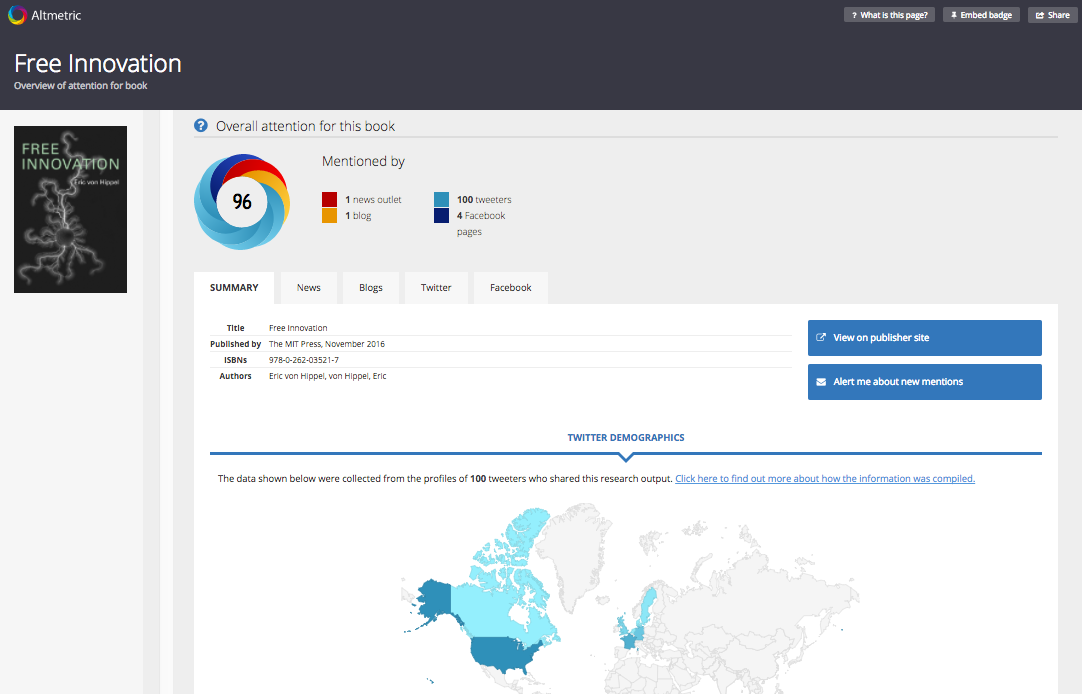Click the envelope icon on Alert me button
The image size is (1082, 694).
(821, 381)
